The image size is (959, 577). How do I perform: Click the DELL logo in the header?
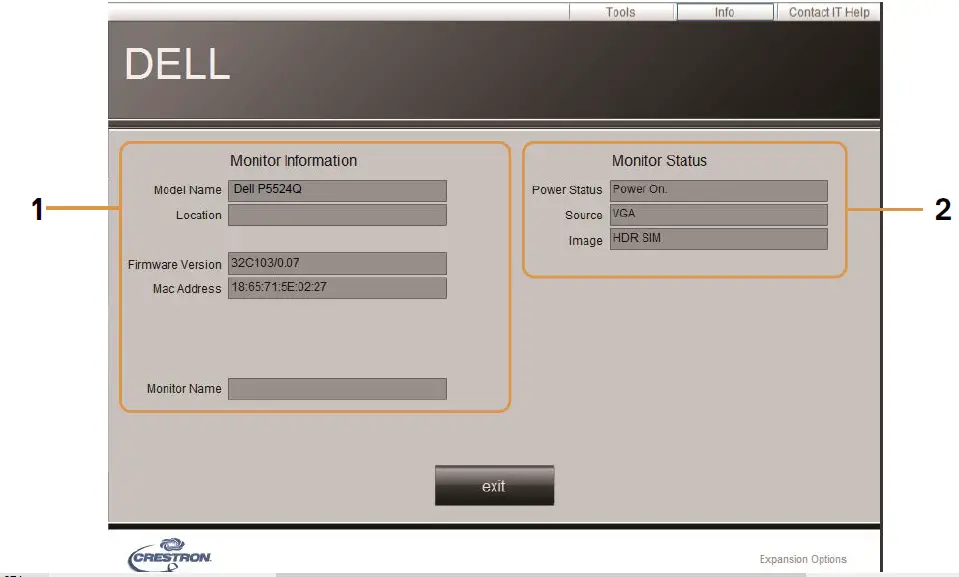[x=177, y=64]
